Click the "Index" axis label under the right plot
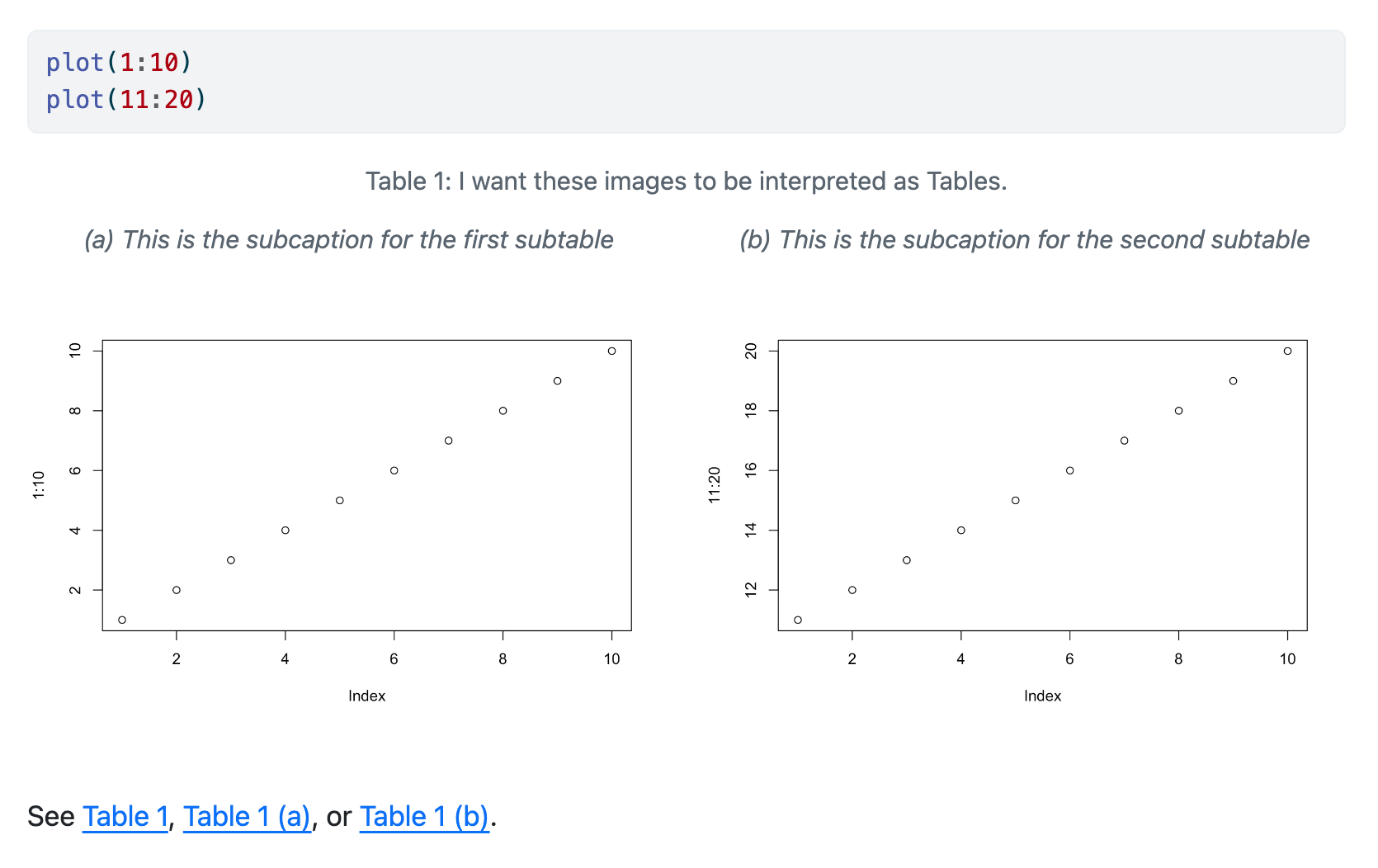 pos(1042,696)
